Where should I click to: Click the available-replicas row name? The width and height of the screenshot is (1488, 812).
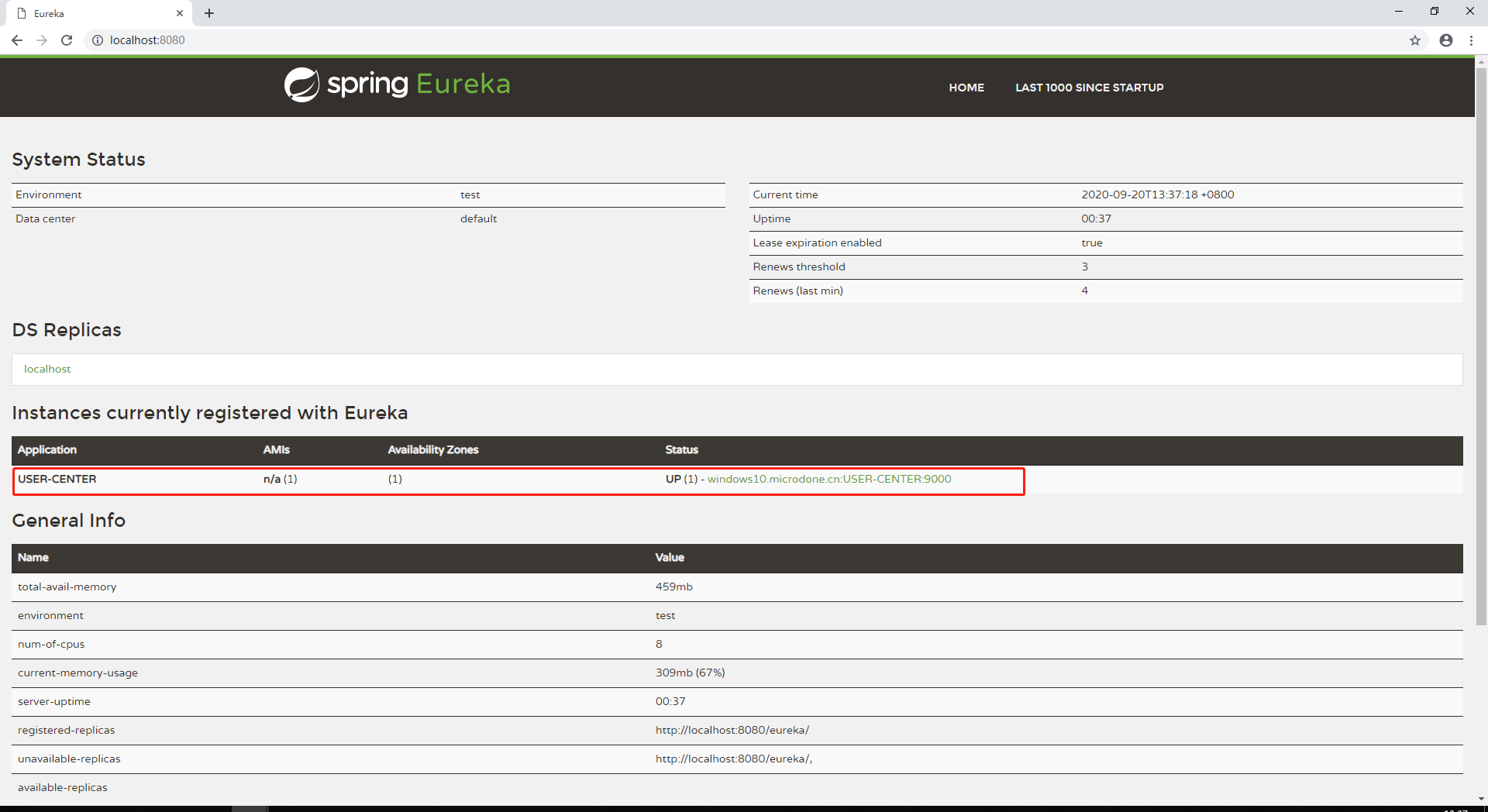tap(63, 787)
